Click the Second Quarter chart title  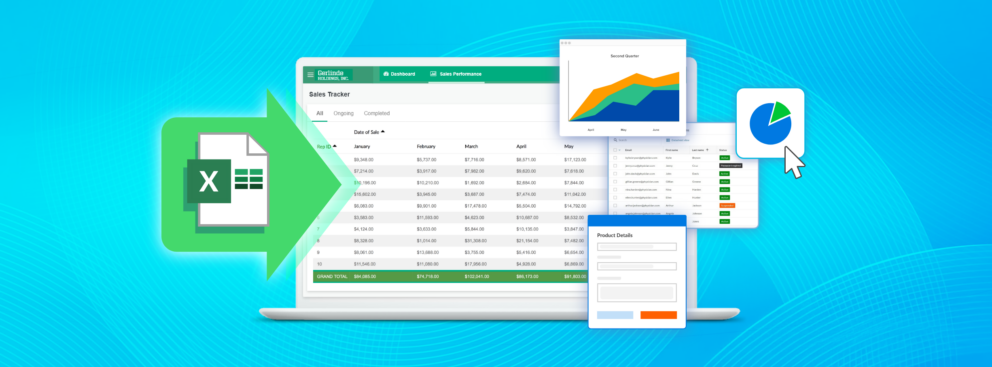tap(624, 56)
